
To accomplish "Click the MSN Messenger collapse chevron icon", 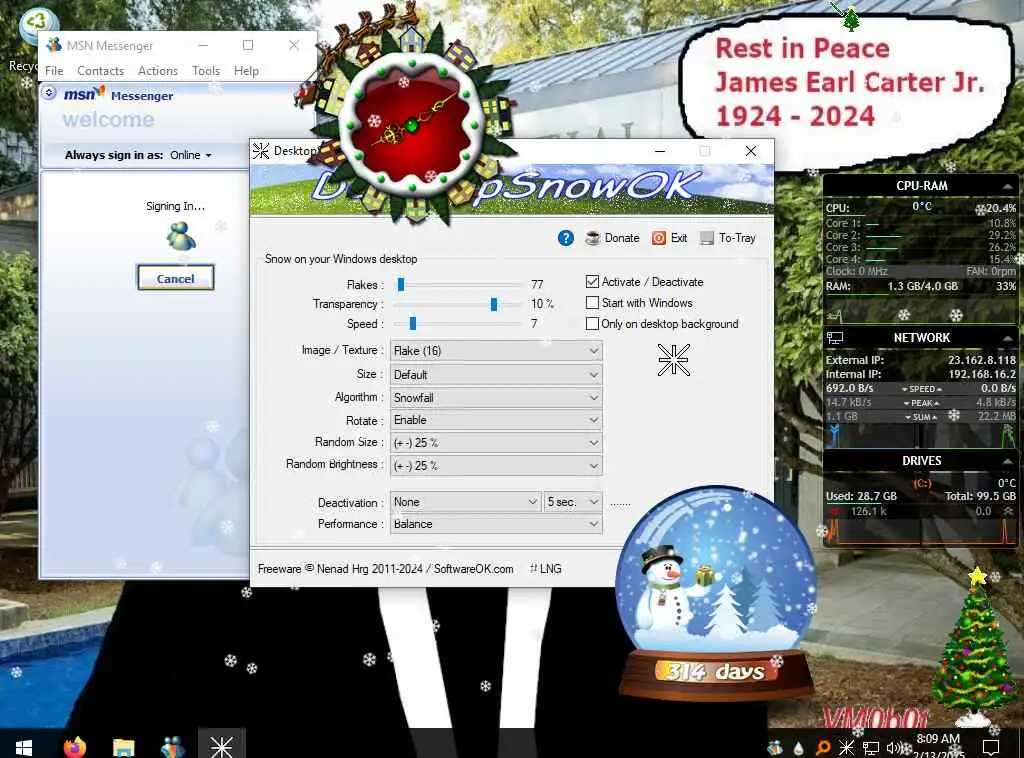I will [x=49, y=93].
